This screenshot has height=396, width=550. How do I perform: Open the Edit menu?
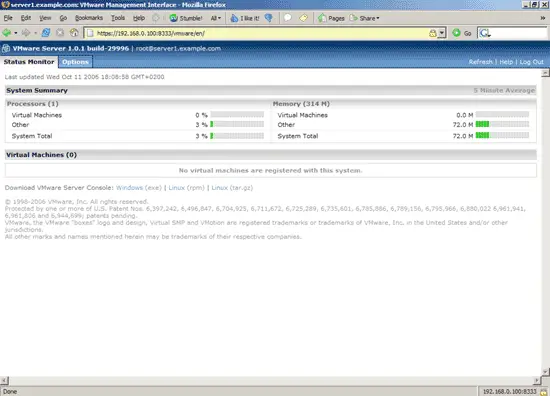[26, 18]
